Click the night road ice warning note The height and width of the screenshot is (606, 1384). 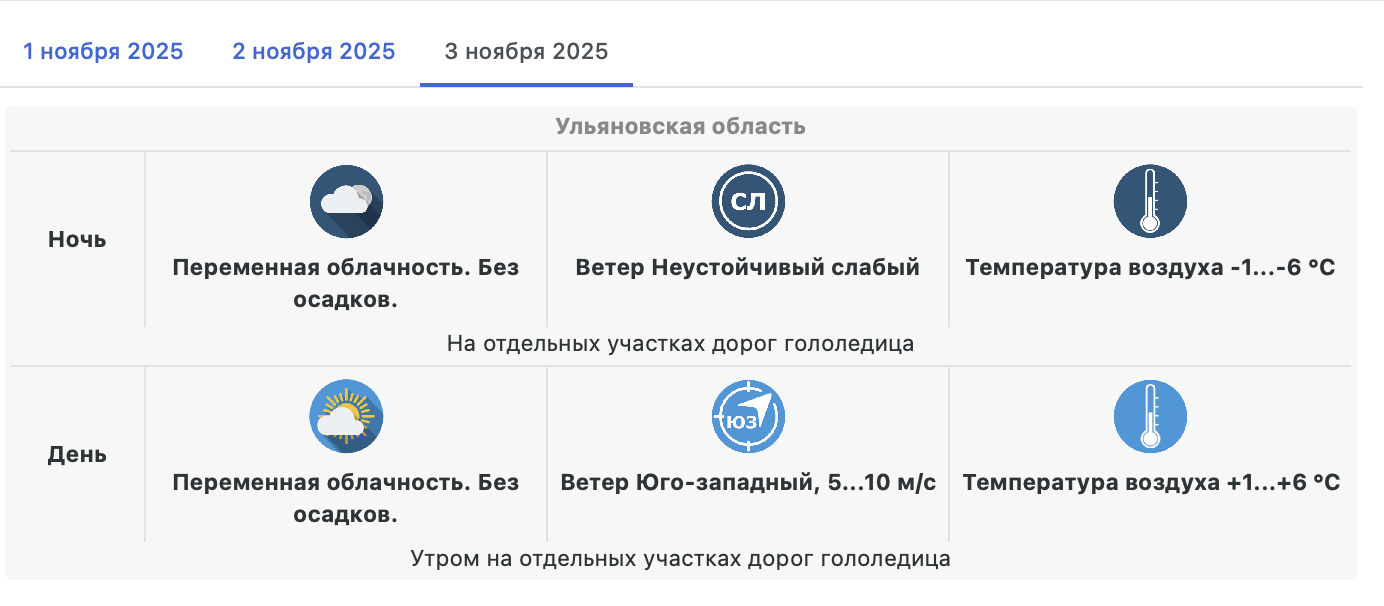click(680, 344)
